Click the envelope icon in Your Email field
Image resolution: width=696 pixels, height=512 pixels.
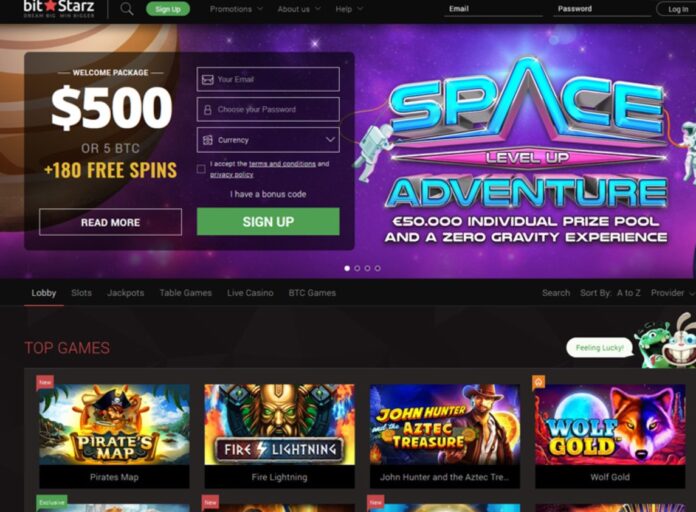click(208, 79)
